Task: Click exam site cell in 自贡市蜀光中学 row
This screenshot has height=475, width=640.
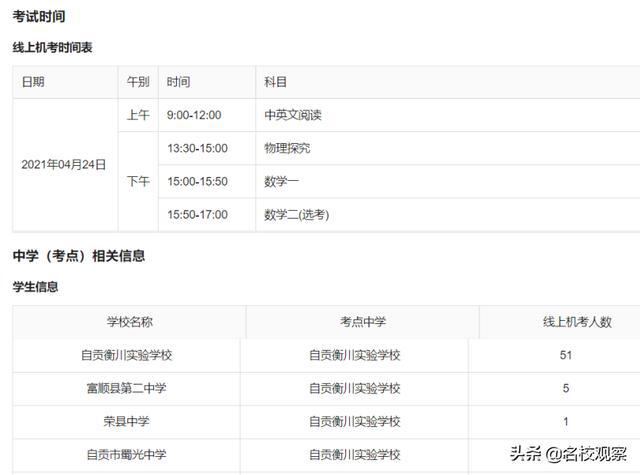Action: (355, 455)
